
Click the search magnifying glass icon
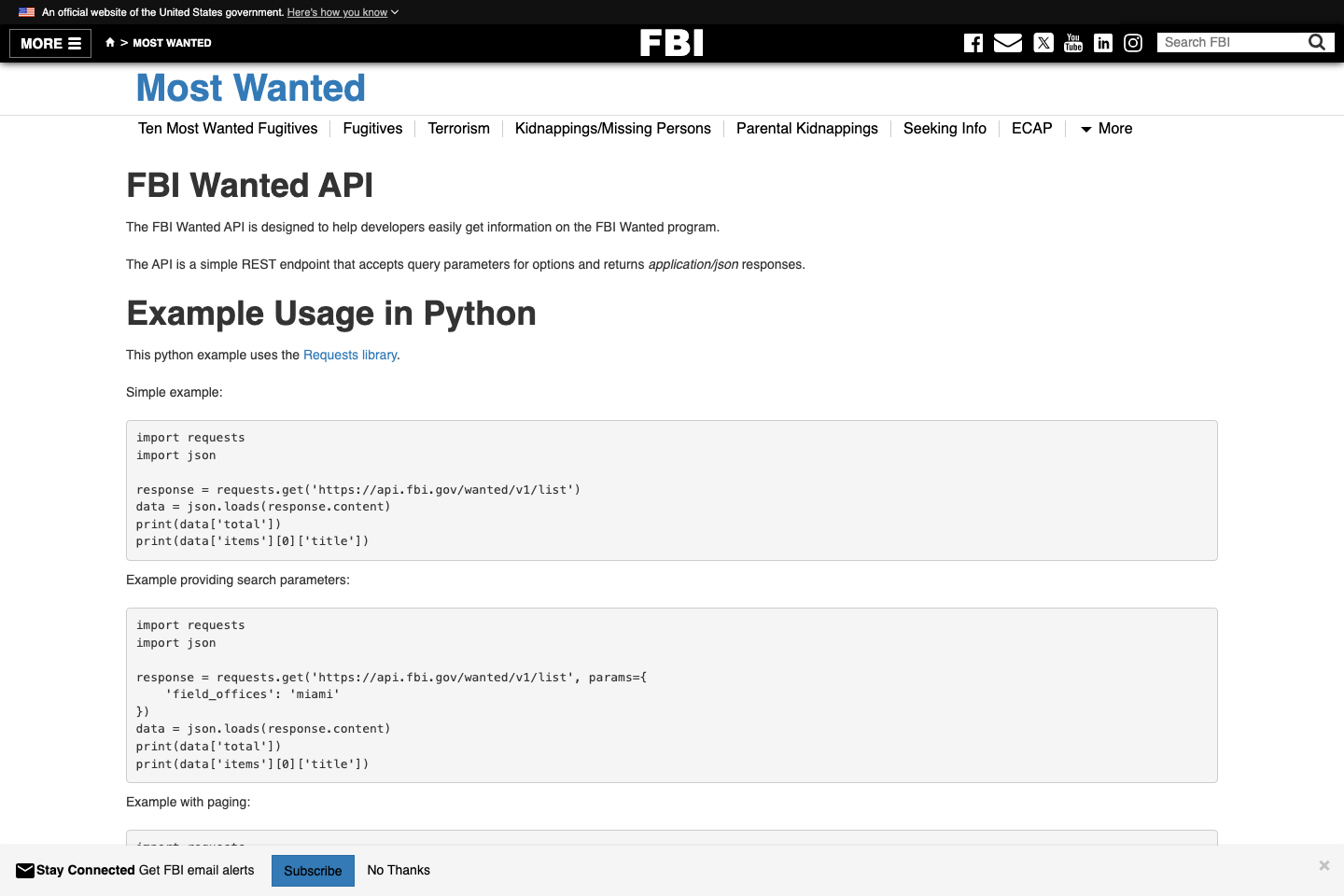[x=1317, y=42]
